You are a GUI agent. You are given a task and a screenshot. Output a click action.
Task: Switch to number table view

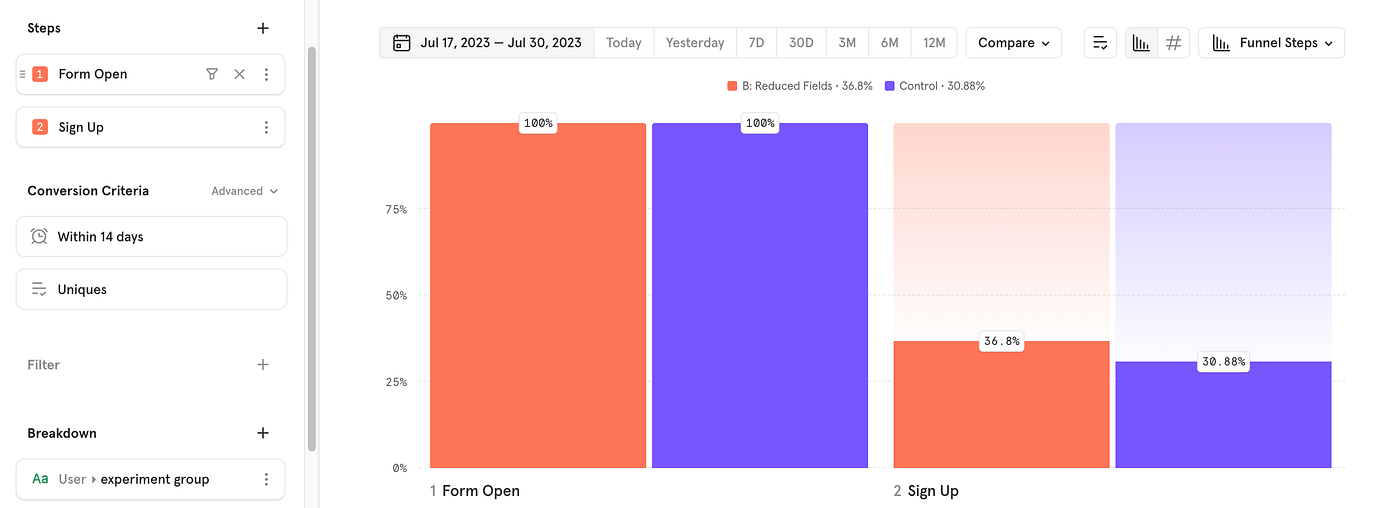pyautogui.click(x=1174, y=43)
